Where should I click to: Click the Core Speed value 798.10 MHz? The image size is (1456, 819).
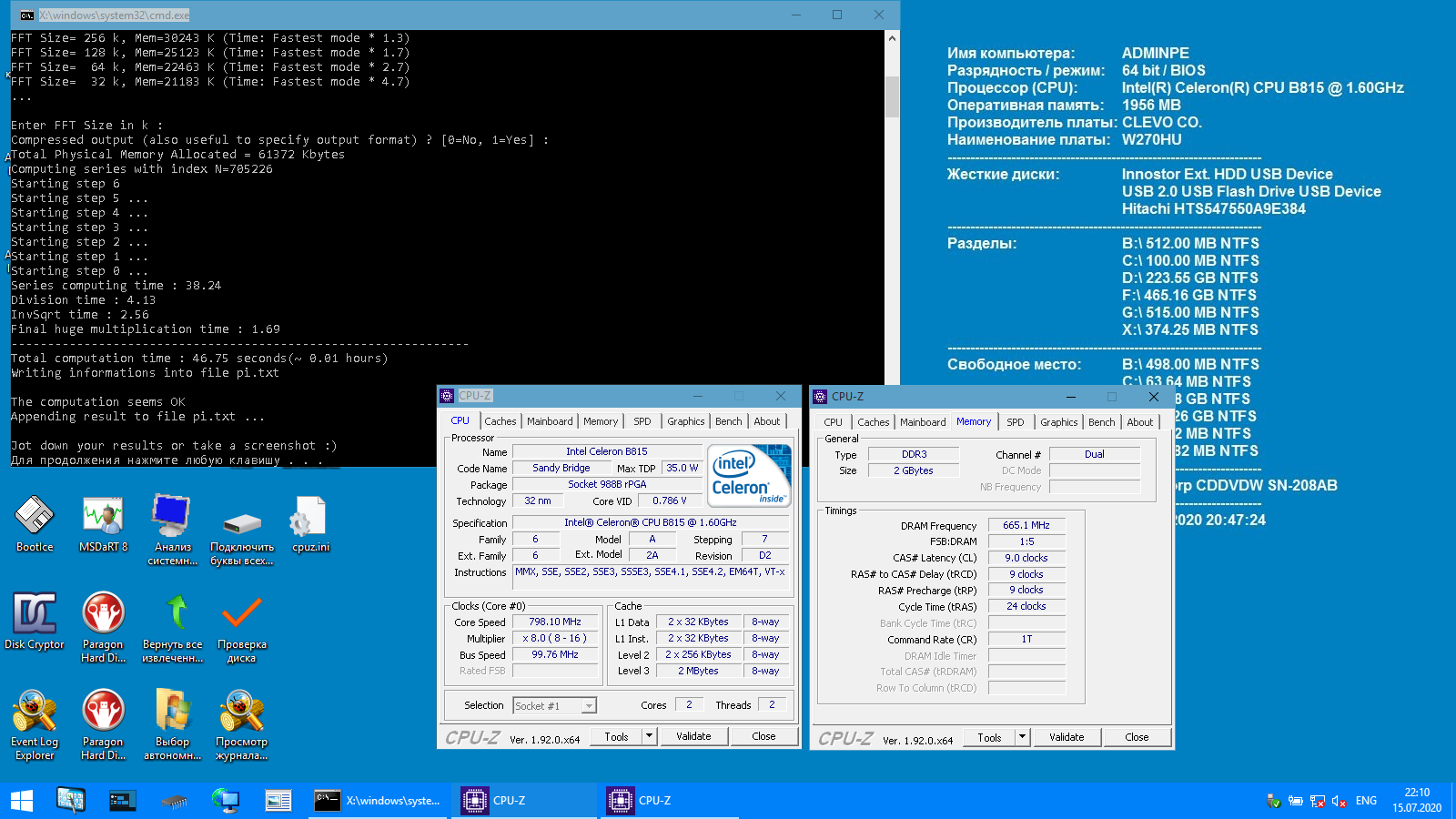coord(555,622)
